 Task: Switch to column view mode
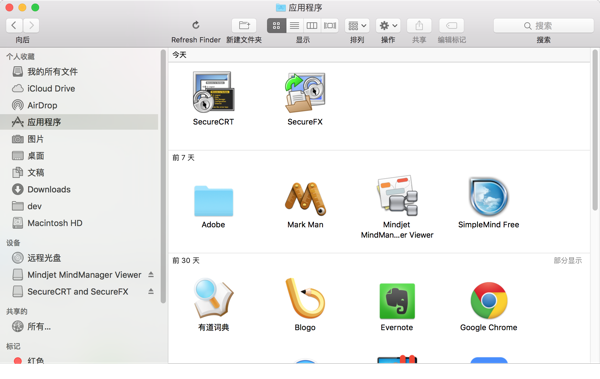[312, 26]
